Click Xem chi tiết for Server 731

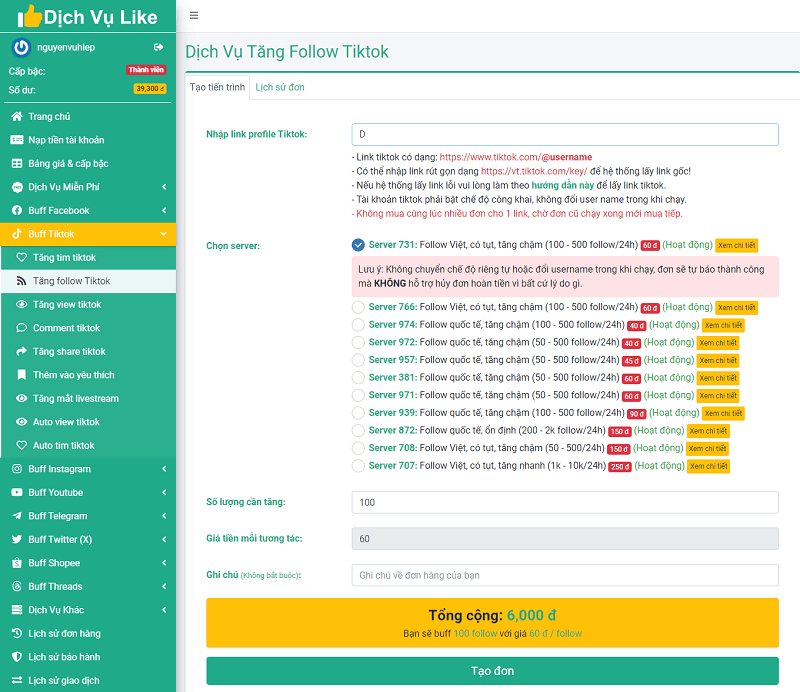click(737, 245)
